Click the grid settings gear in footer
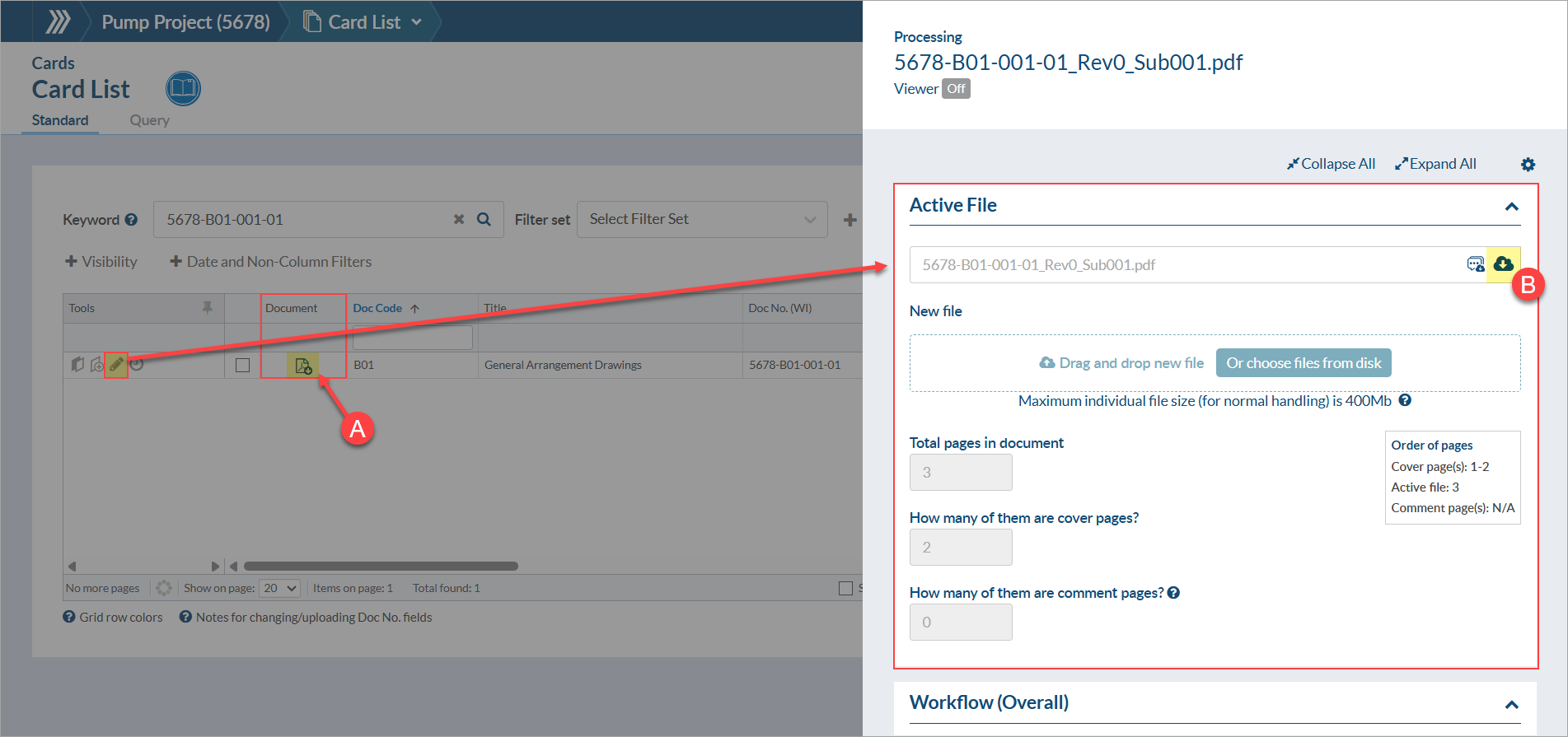Viewport: 1568px width, 737px height. (x=164, y=588)
